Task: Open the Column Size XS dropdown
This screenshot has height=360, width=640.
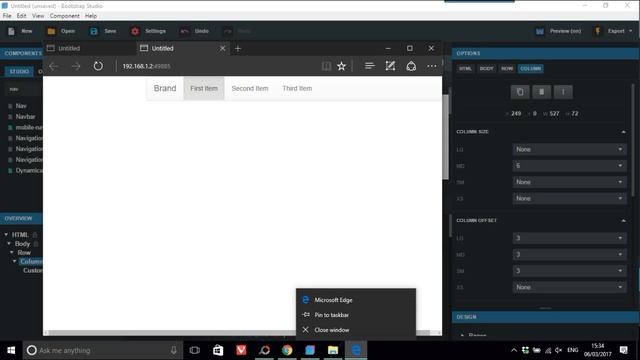Action: pyautogui.click(x=569, y=198)
